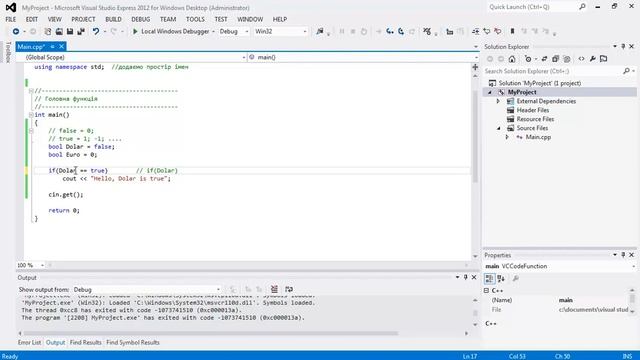Click the Refresh icon in Solution Explorer
The image size is (640, 360).
pyautogui.click(x=544, y=59)
